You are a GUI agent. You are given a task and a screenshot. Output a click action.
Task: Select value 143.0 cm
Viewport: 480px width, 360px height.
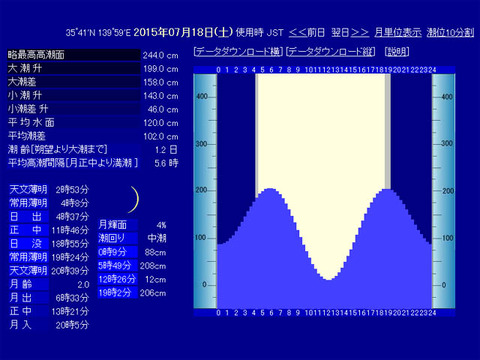pos(160,96)
